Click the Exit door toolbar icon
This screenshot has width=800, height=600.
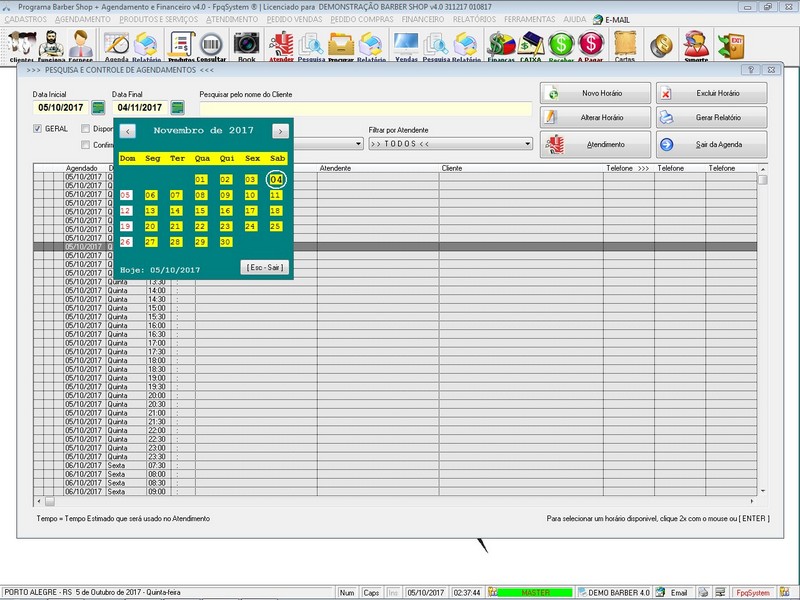click(x=731, y=46)
